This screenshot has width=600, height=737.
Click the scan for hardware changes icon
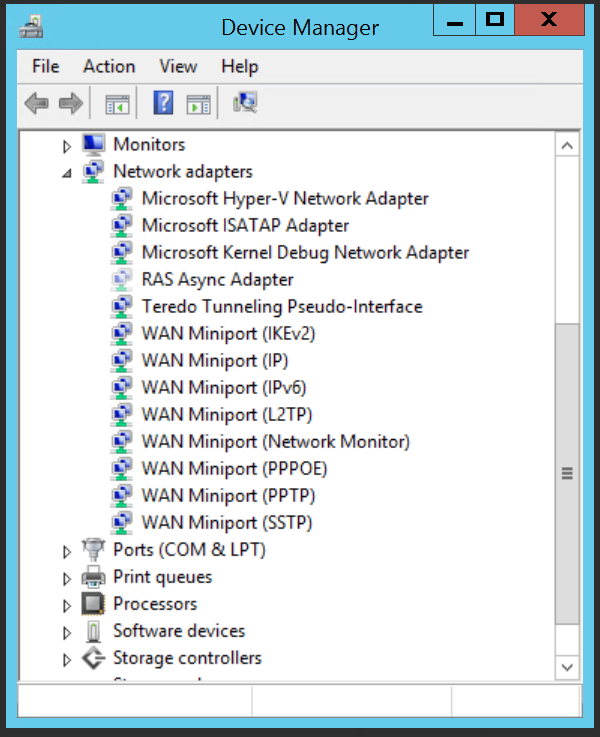click(245, 102)
